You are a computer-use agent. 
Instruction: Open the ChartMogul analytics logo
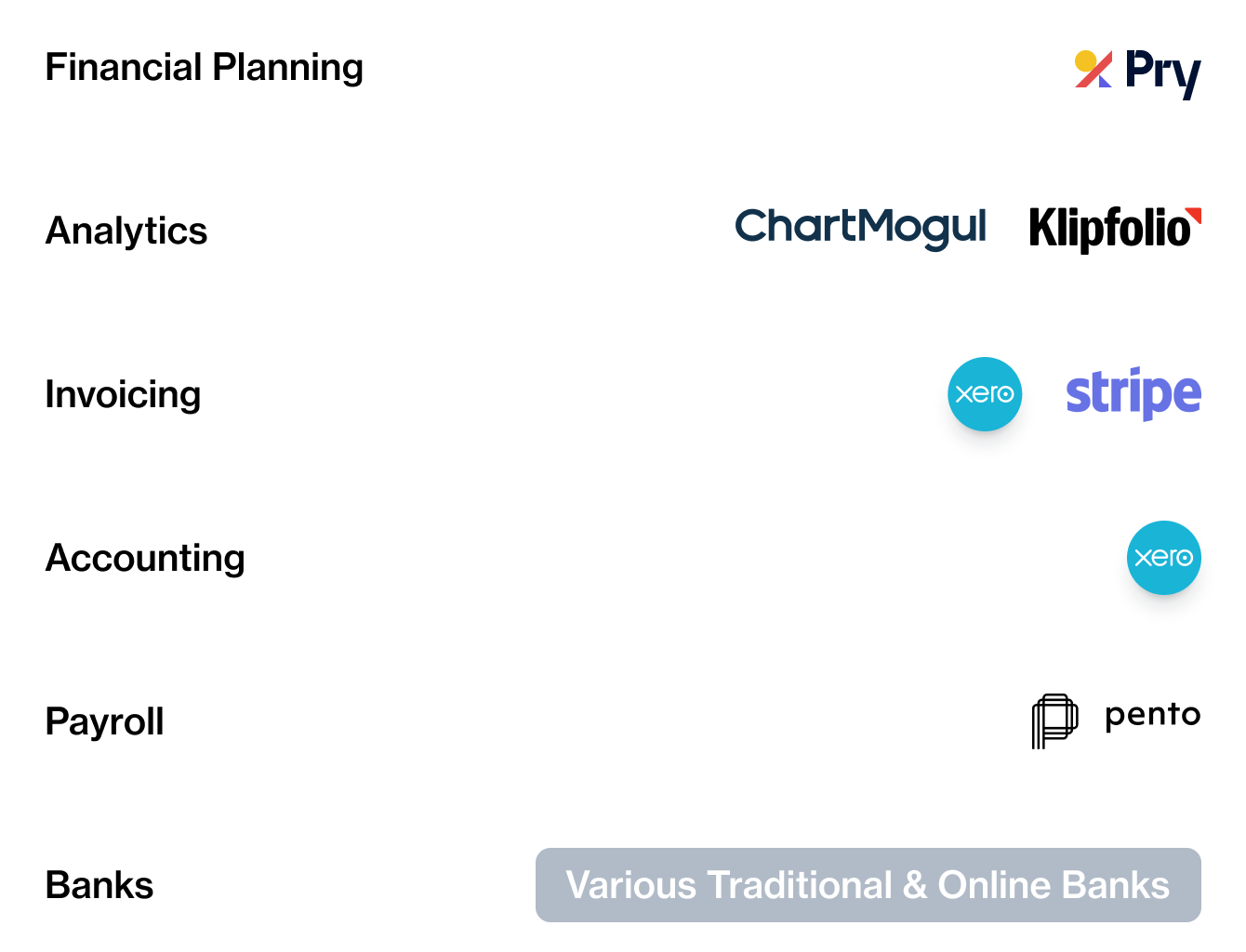tap(860, 228)
